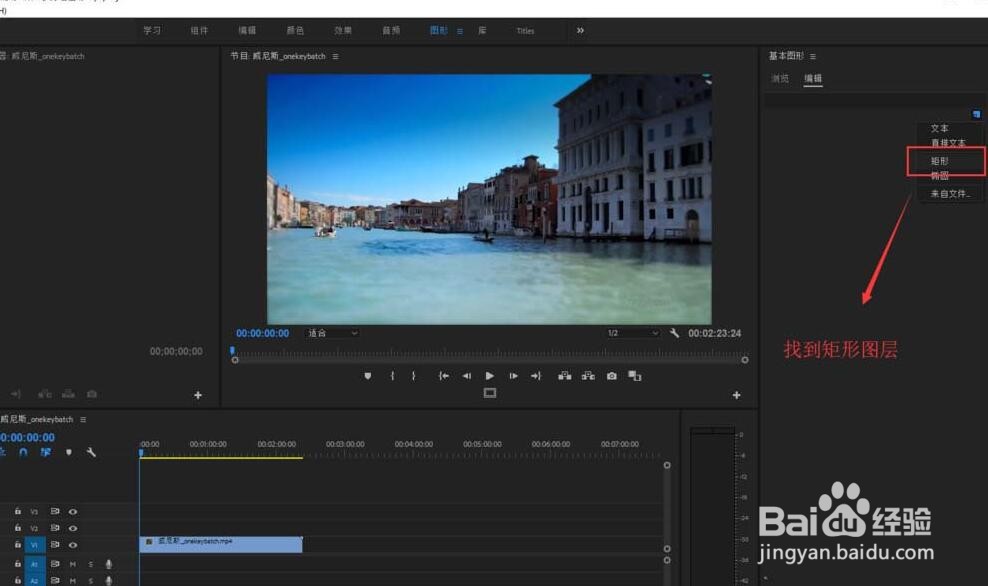The height and width of the screenshot is (586, 988).
Task: Go to In point in Program monitor
Action: pyautogui.click(x=444, y=376)
